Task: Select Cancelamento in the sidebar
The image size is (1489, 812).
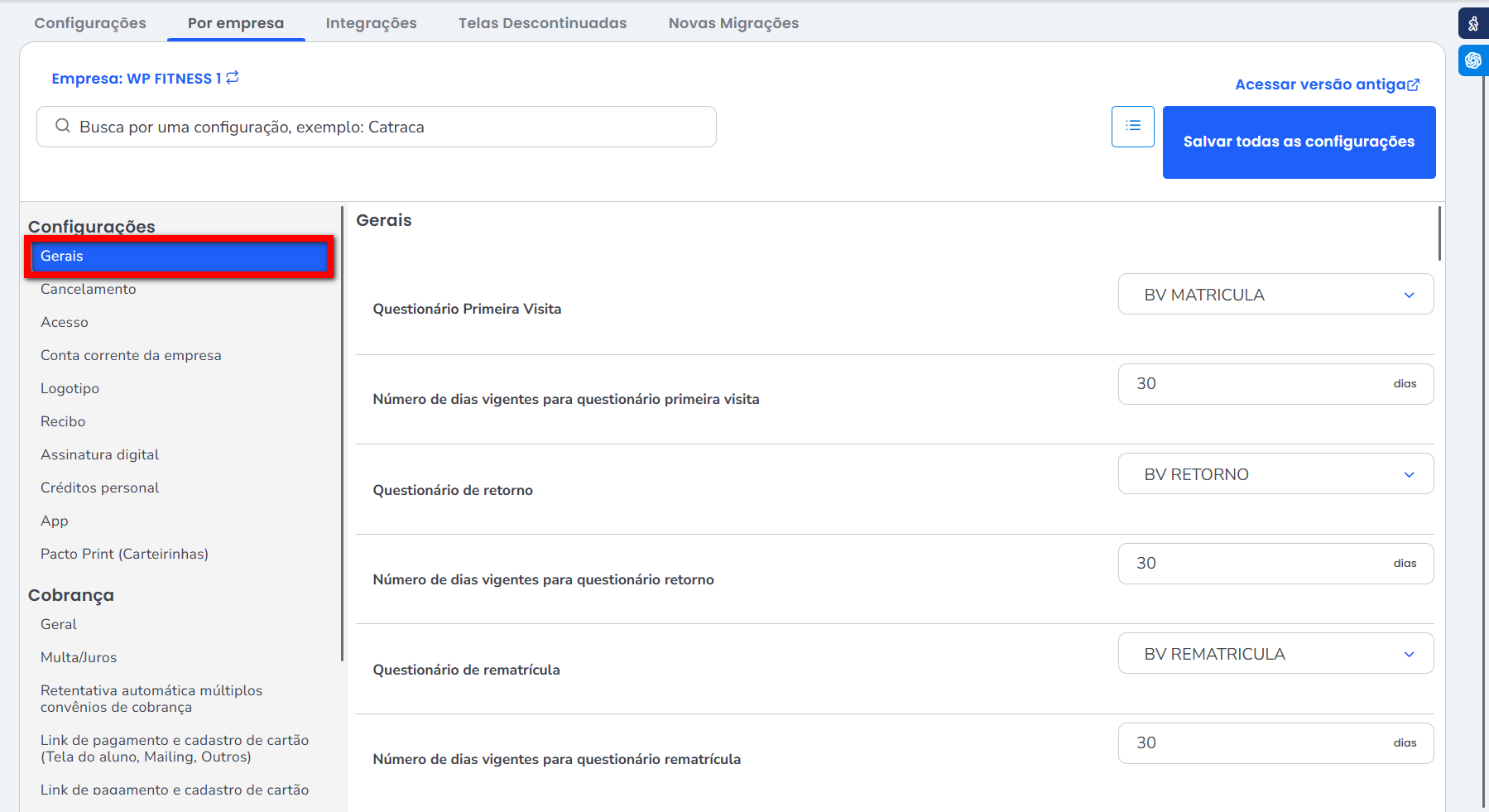Action: pos(89,289)
